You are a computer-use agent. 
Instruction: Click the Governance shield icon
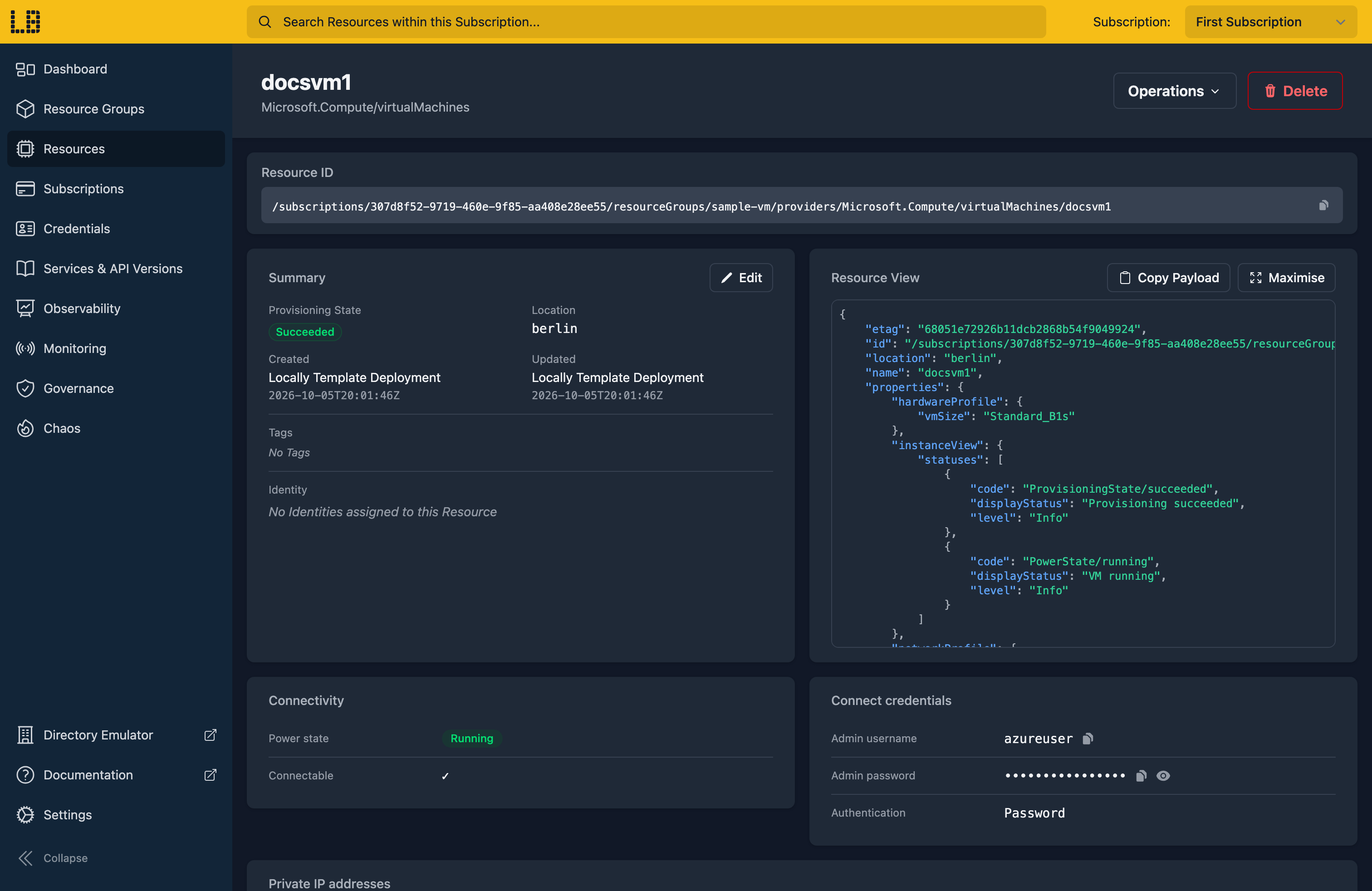25,388
